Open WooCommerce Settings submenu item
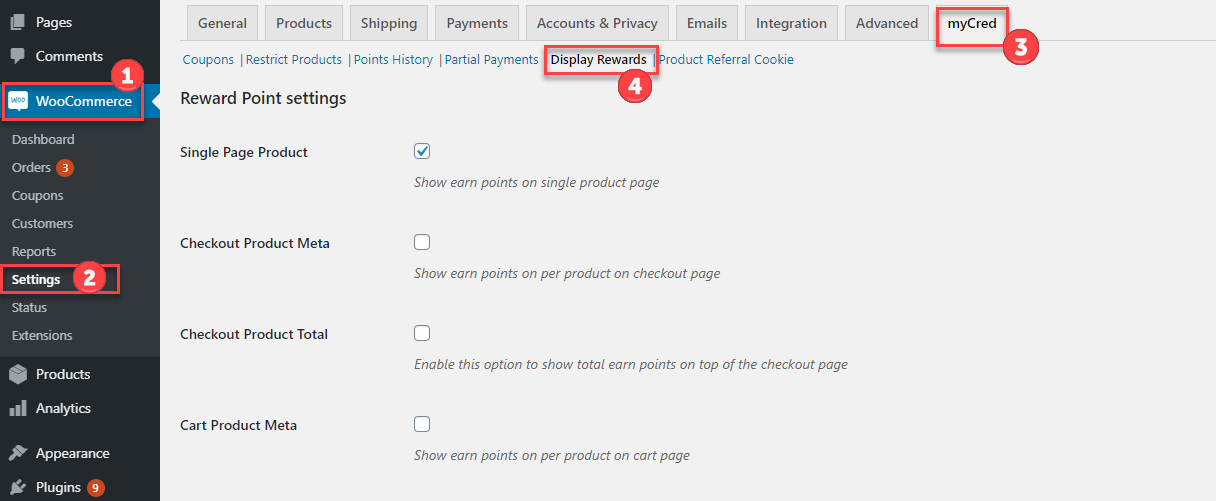 (x=36, y=279)
